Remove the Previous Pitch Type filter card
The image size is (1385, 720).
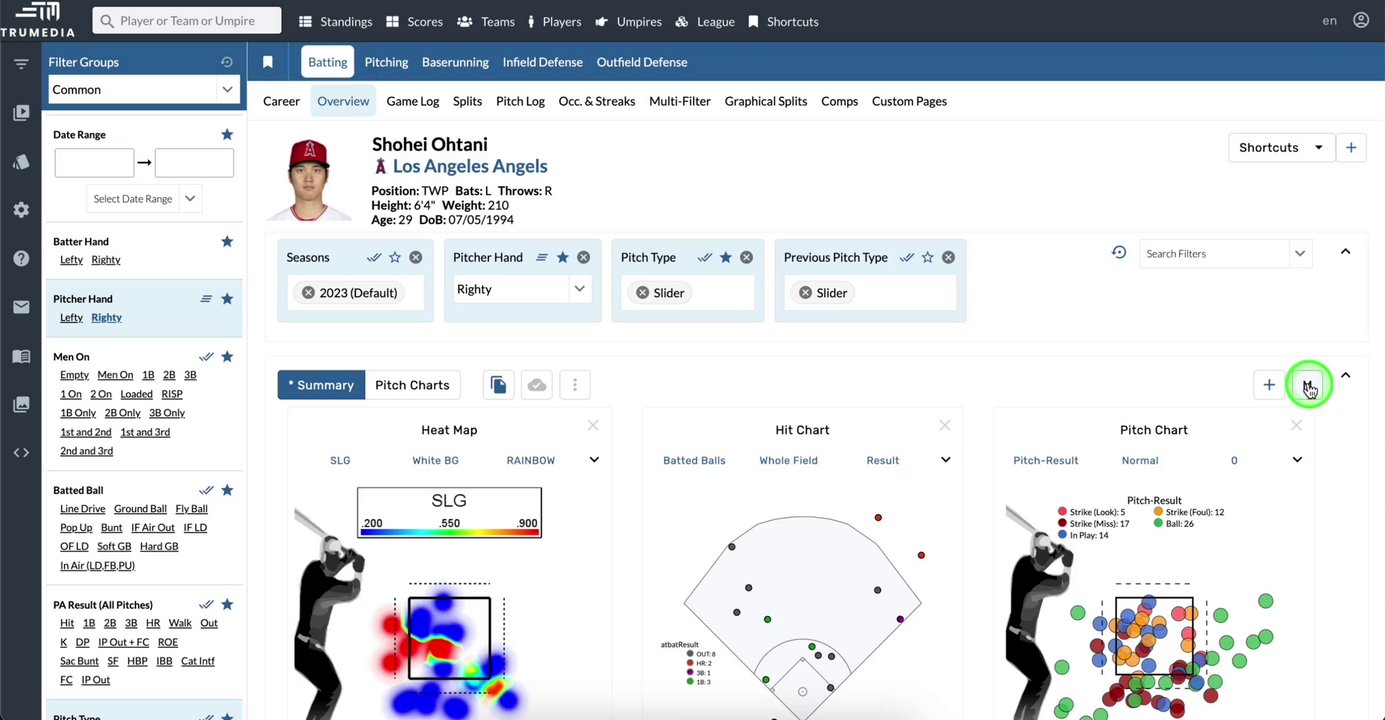(948, 257)
